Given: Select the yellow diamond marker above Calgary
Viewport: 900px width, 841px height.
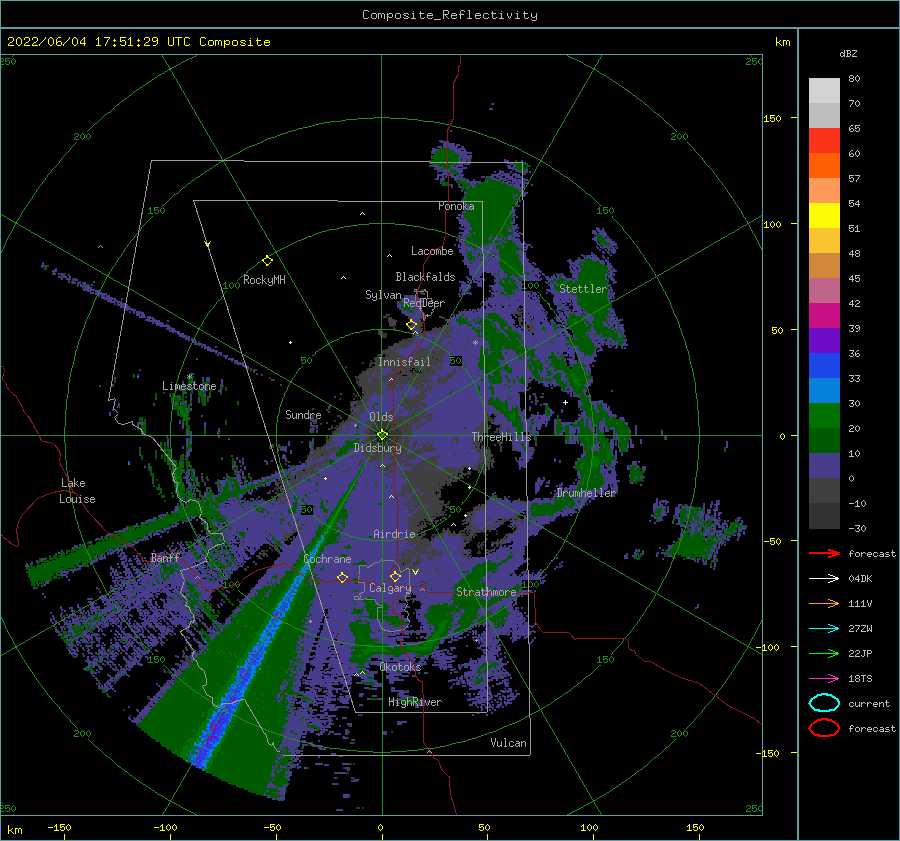Looking at the screenshot, I should (x=395, y=576).
